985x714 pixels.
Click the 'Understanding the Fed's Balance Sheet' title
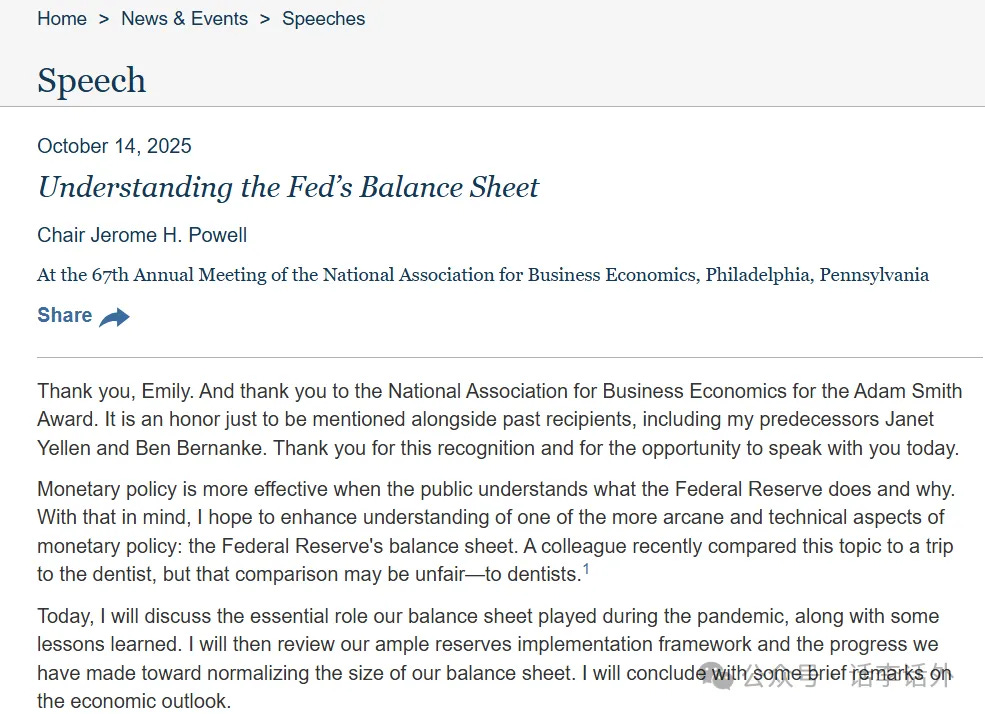[288, 187]
